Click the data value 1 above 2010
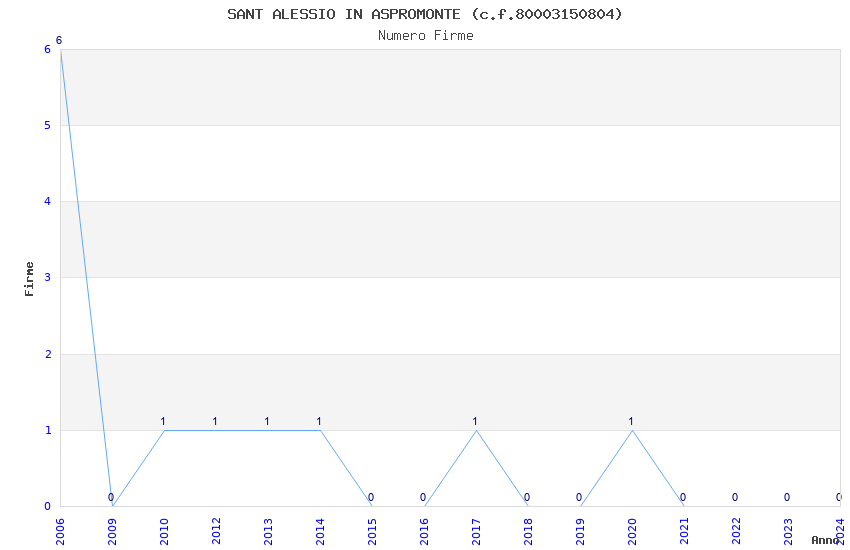The image size is (850, 550). coord(163,422)
